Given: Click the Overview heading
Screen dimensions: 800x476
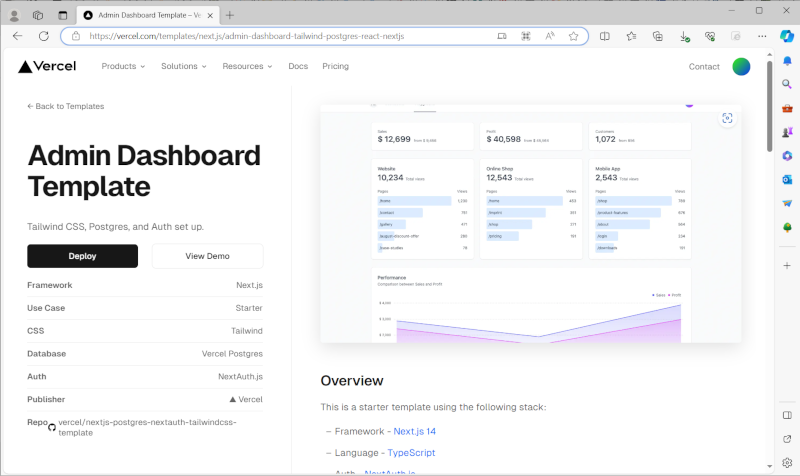Looking at the screenshot, I should pos(352,381).
